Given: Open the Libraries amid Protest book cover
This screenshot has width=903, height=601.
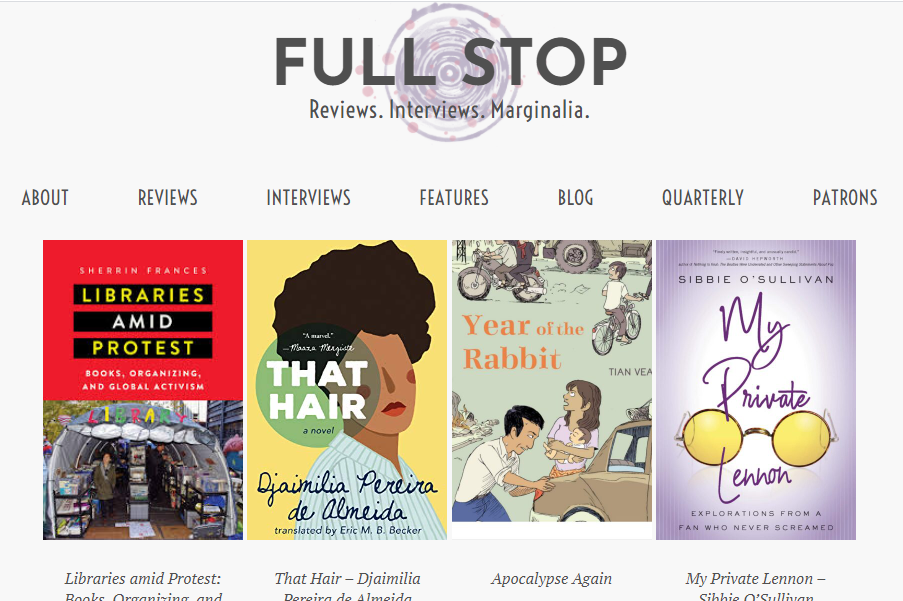Looking at the screenshot, I should (143, 330).
